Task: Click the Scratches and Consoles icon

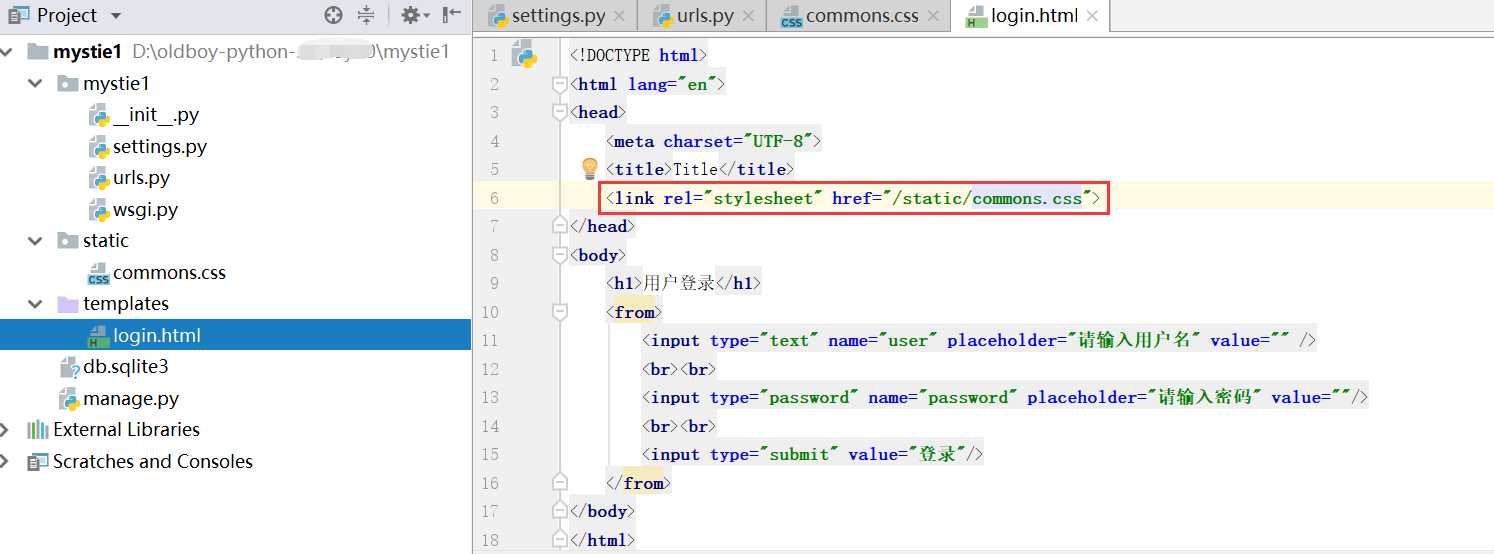Action: 38,462
